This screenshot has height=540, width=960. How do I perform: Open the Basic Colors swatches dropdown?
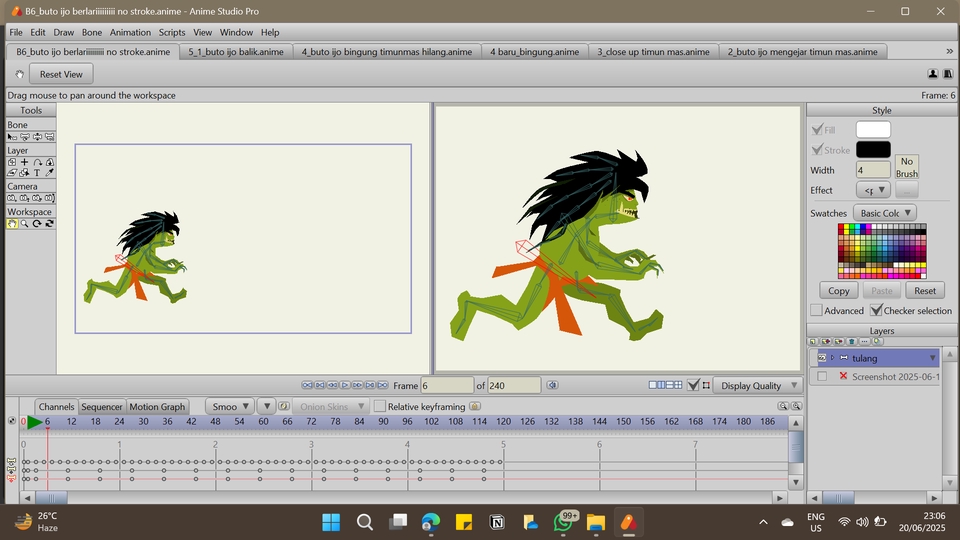[884, 213]
